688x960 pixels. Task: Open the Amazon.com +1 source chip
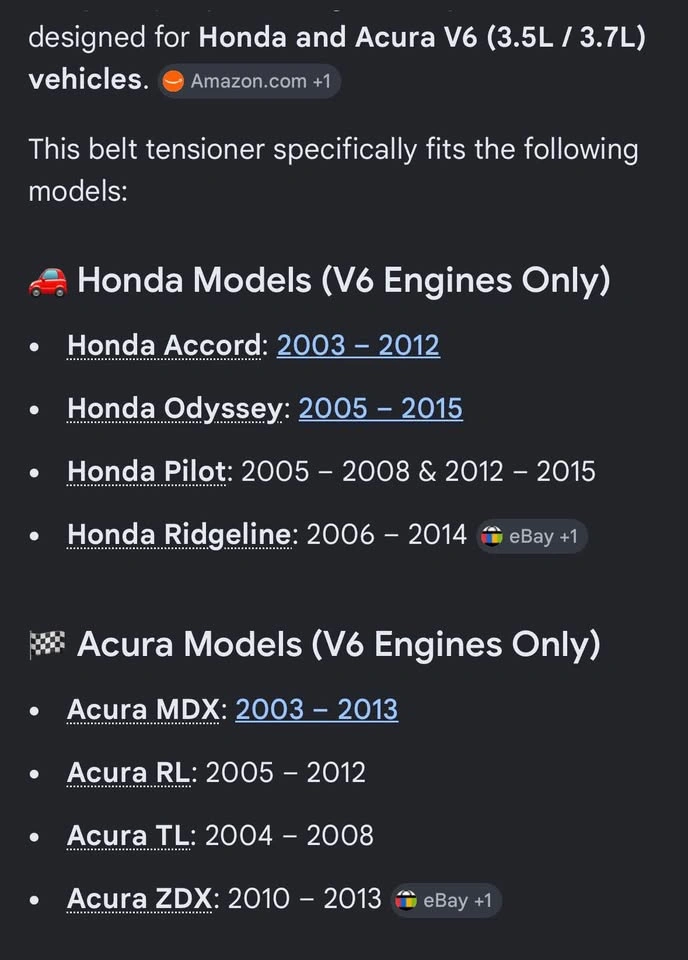pos(249,81)
